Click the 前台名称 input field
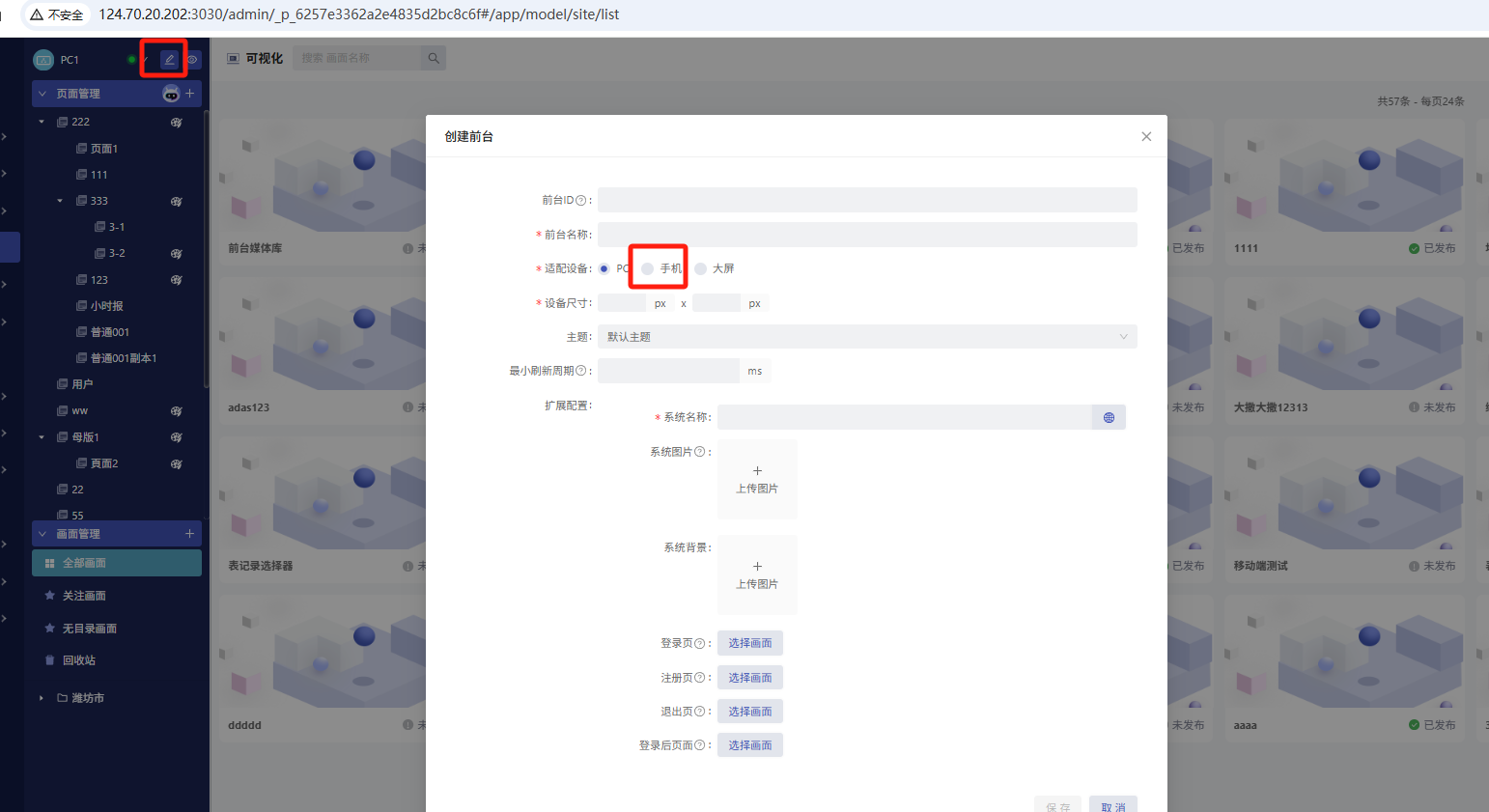 pos(866,235)
